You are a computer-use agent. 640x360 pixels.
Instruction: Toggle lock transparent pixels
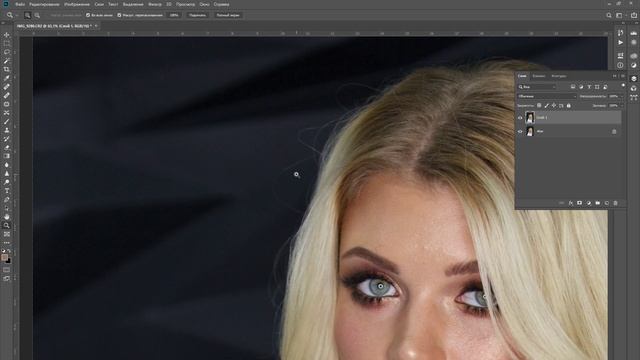tap(539, 106)
